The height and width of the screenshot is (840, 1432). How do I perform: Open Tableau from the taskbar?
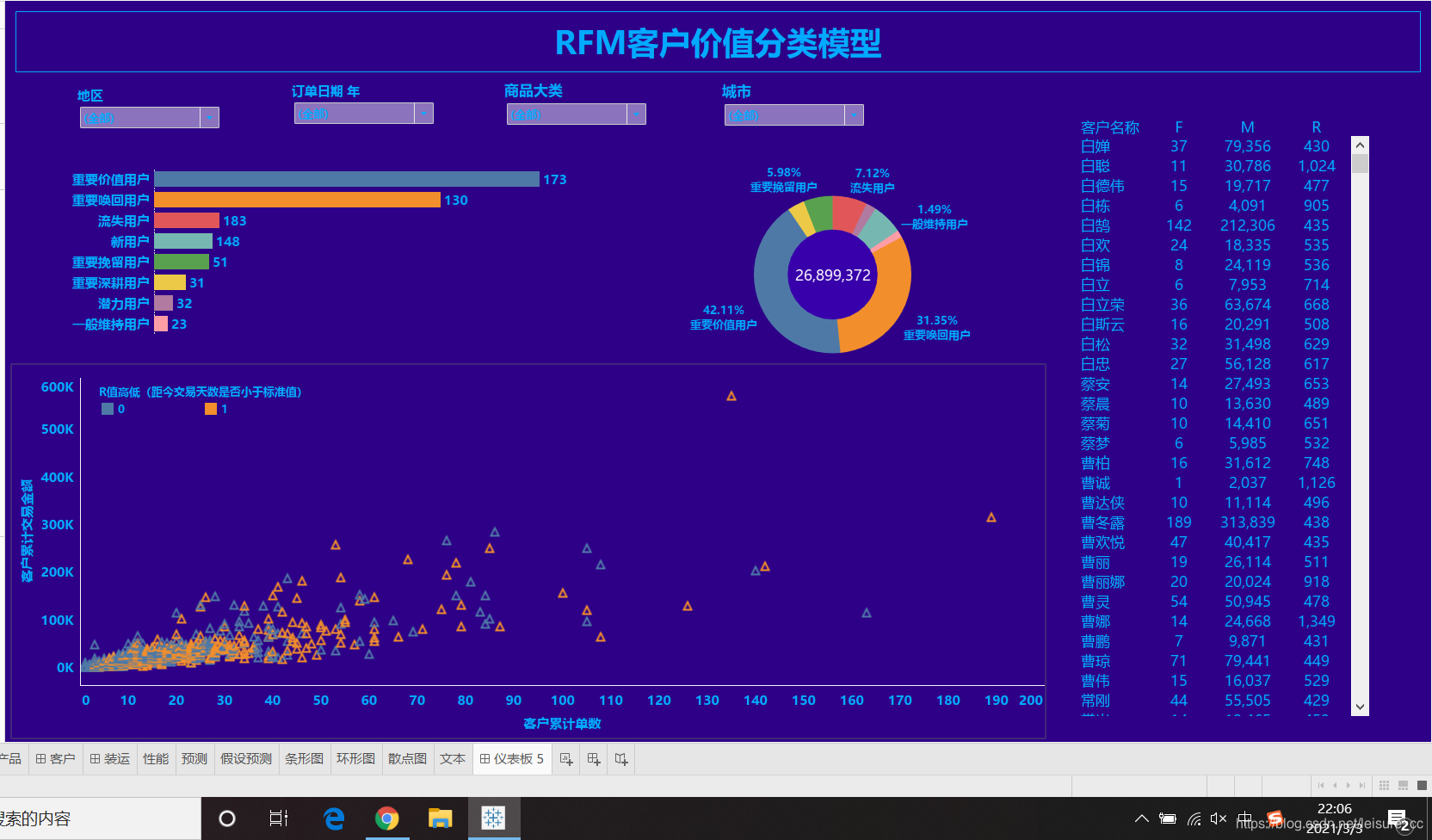493,818
